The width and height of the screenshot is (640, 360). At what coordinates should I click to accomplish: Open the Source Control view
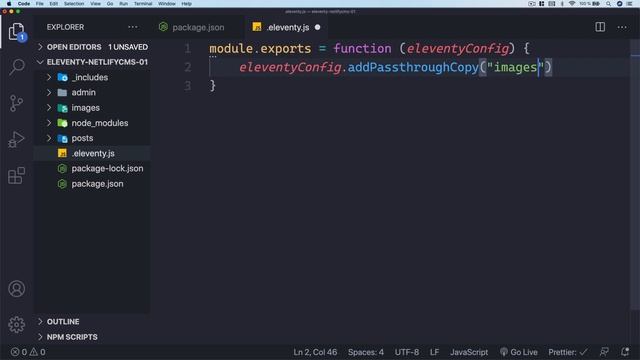[x=16, y=103]
